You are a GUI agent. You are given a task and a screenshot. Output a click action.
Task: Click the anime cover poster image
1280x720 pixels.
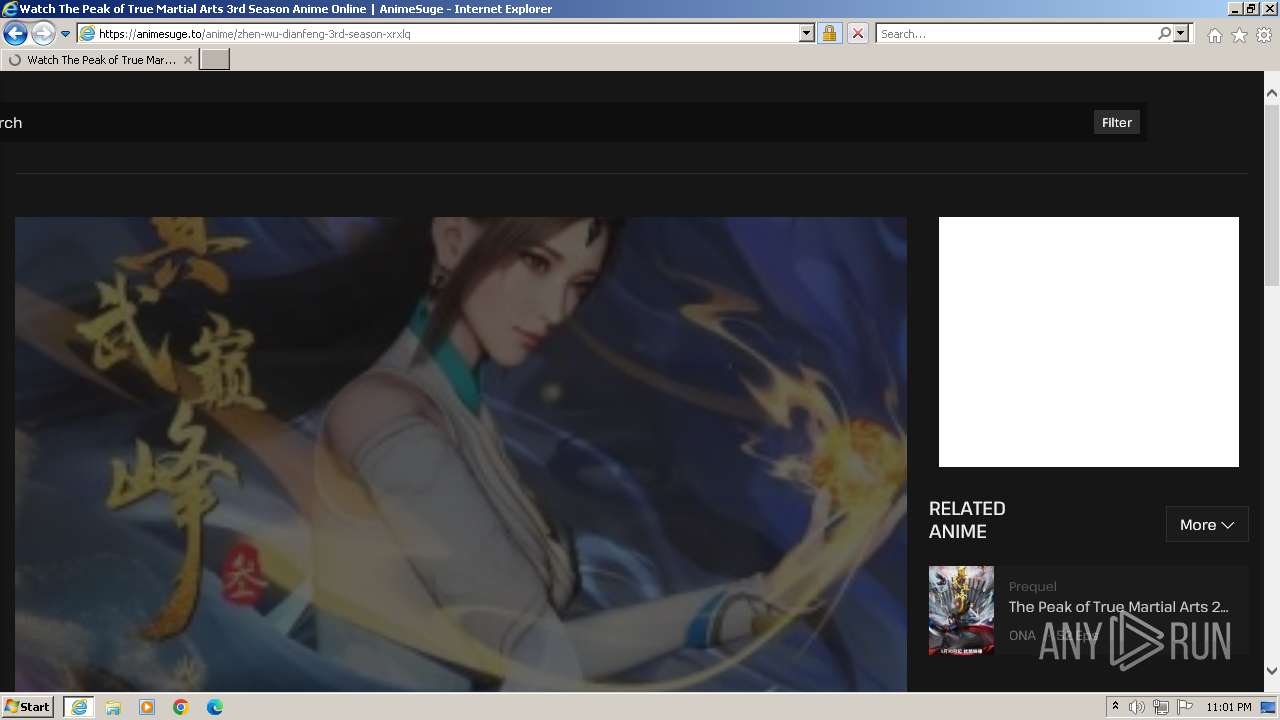(x=461, y=454)
